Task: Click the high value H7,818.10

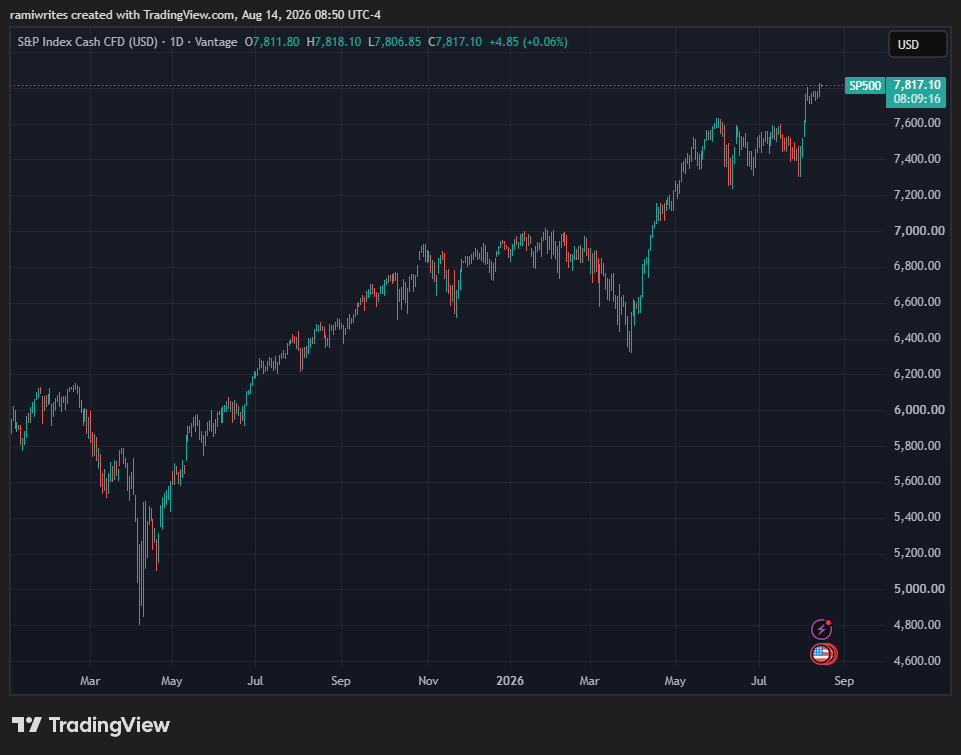Action: click(334, 42)
